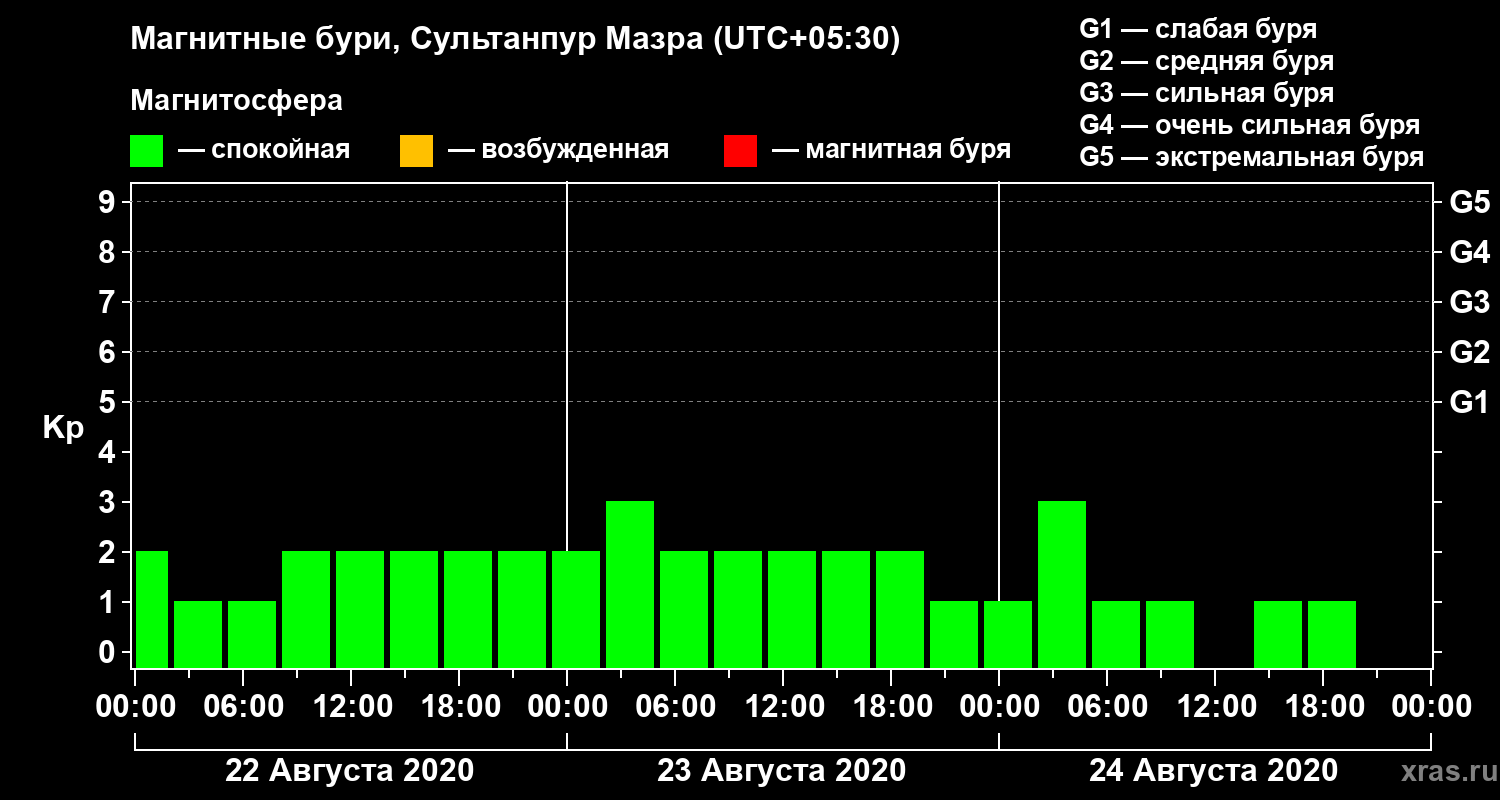
Task: Click the 'G1 — слабая буря' description
Action: tap(1198, 29)
